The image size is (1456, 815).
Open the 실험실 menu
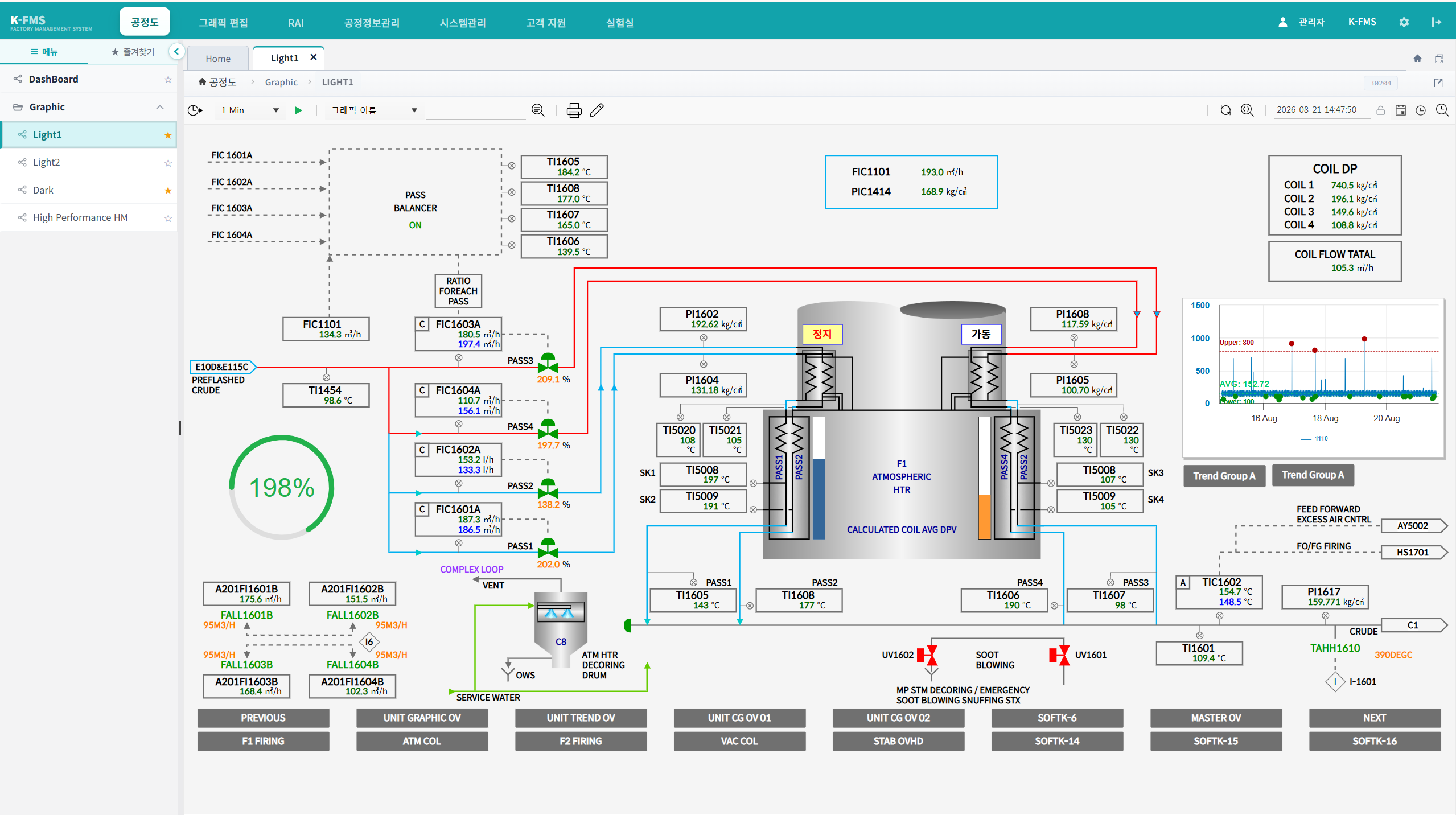(620, 23)
